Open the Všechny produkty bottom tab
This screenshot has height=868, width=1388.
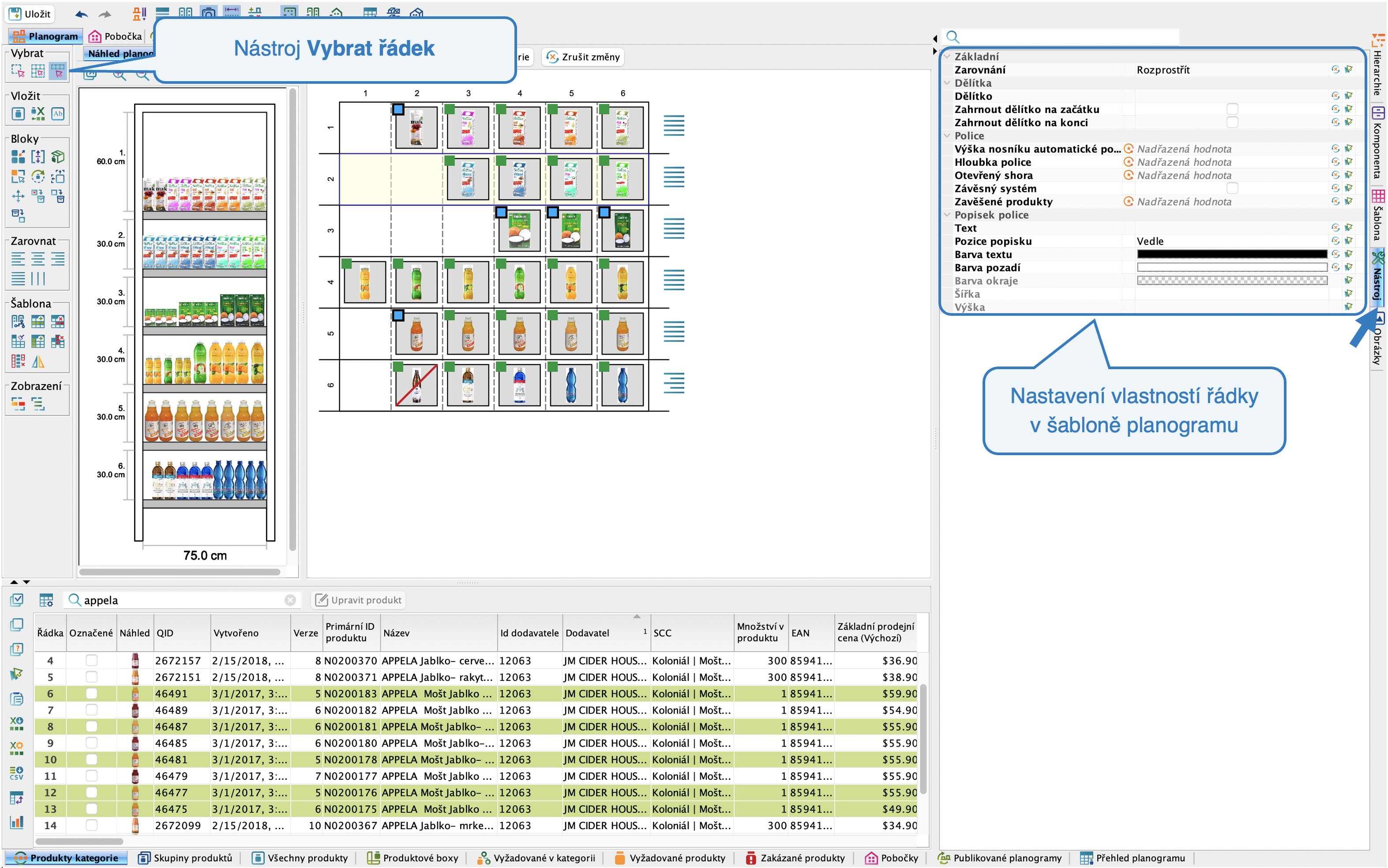(x=300, y=858)
